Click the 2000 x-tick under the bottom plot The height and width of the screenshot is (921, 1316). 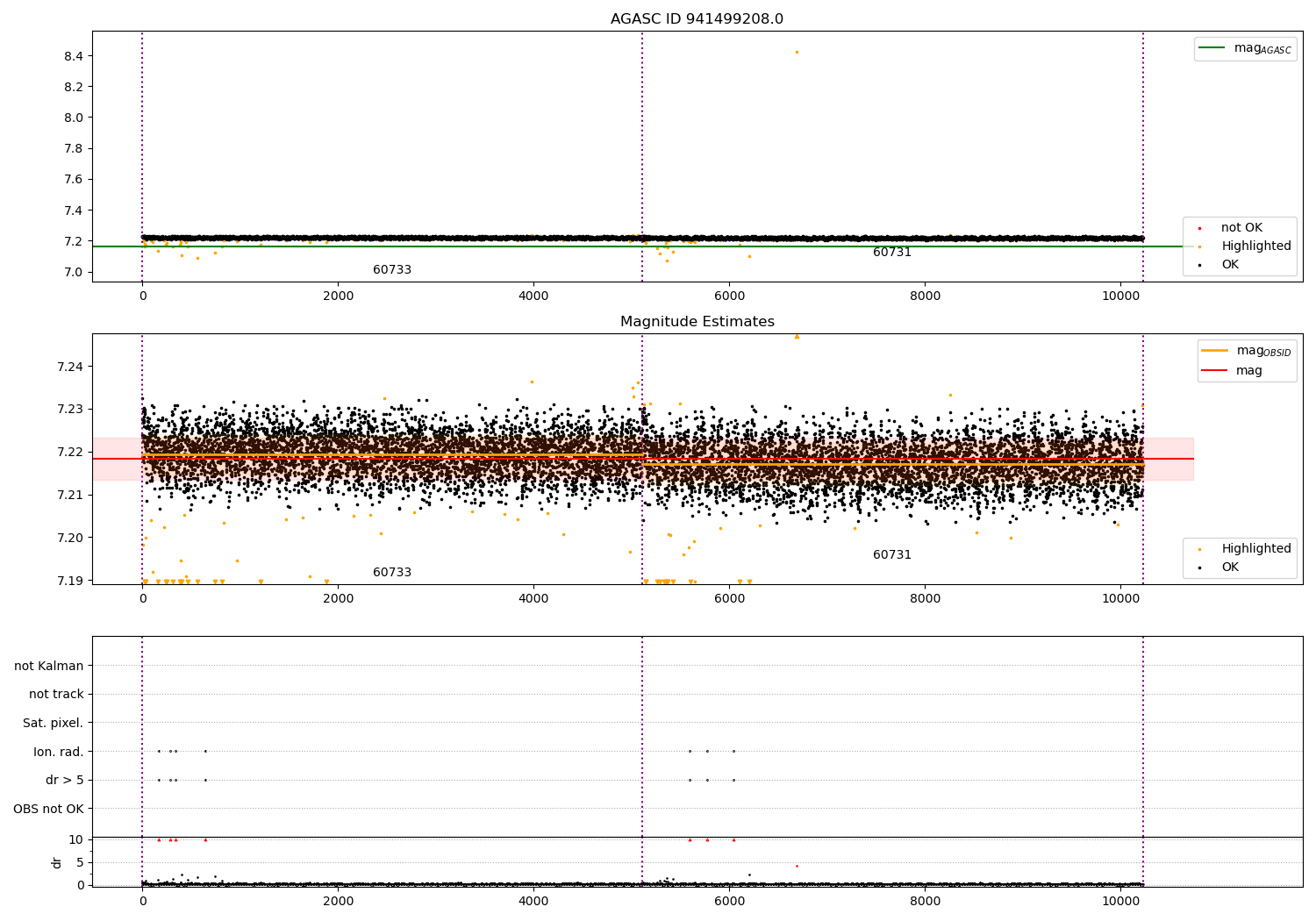(338, 901)
